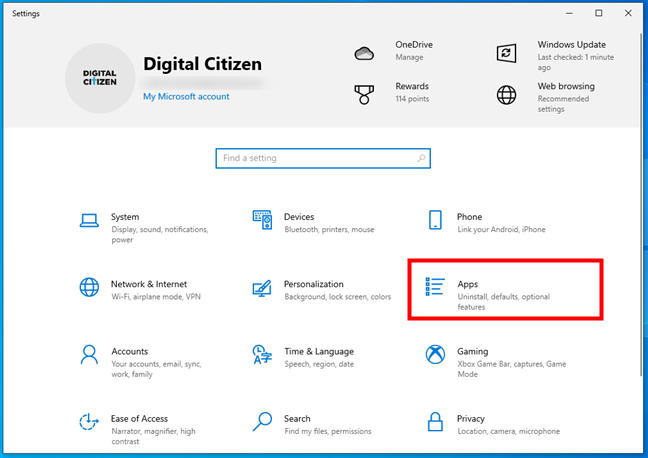
Task: Open OneDrive Manage
Action: coord(409,57)
